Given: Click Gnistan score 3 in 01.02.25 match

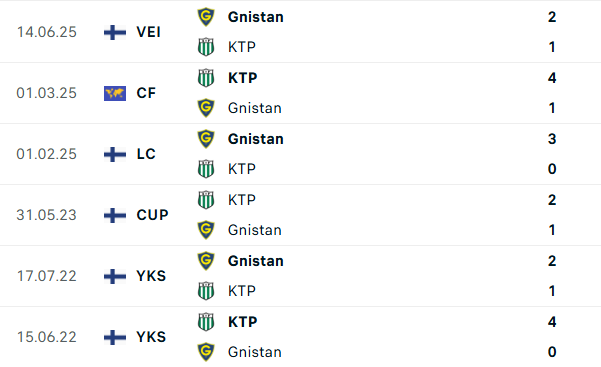Looking at the screenshot, I should click(552, 139).
